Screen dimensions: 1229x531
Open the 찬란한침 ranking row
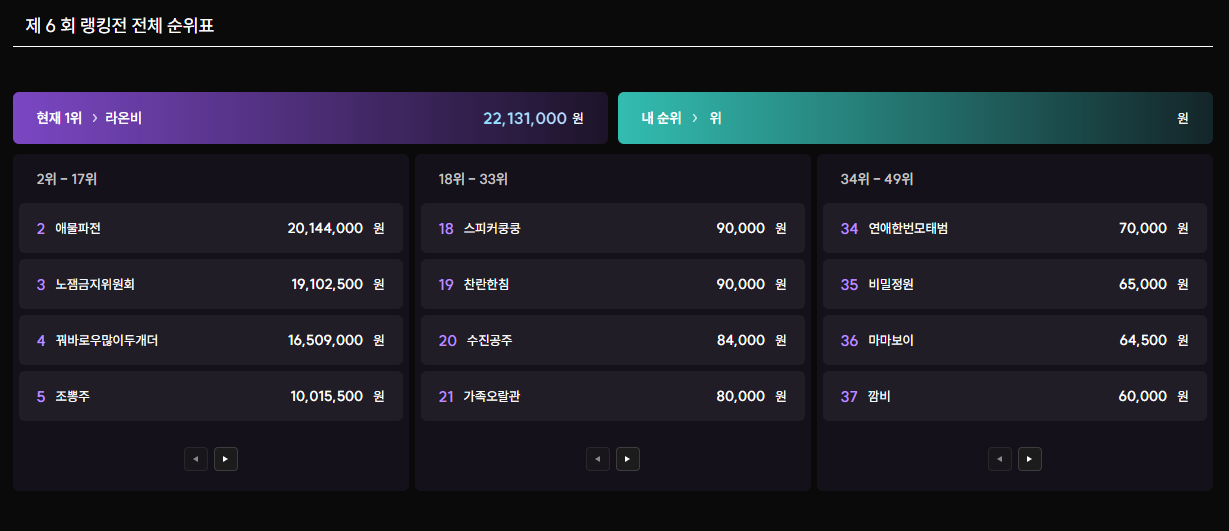point(612,284)
